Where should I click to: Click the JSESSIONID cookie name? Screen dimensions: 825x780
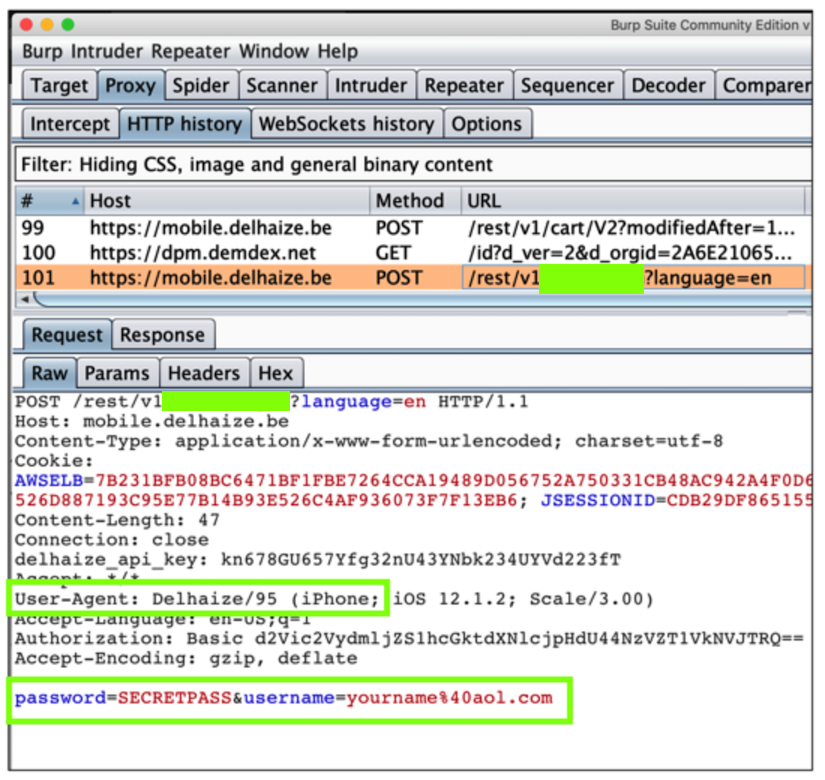(x=598, y=500)
